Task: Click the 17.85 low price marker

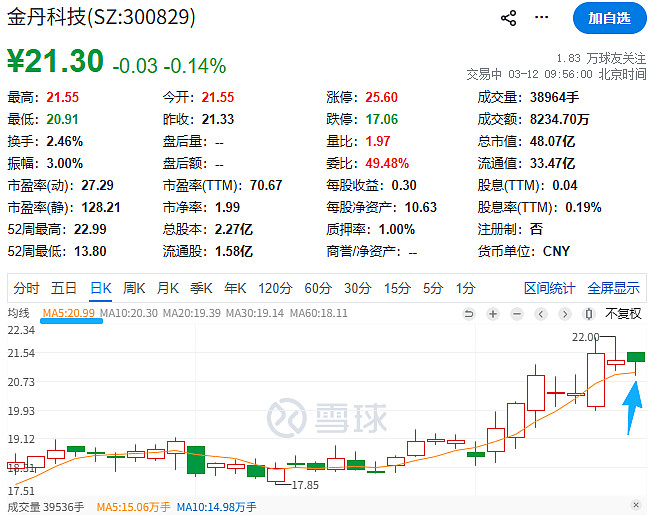Action: 305,485
